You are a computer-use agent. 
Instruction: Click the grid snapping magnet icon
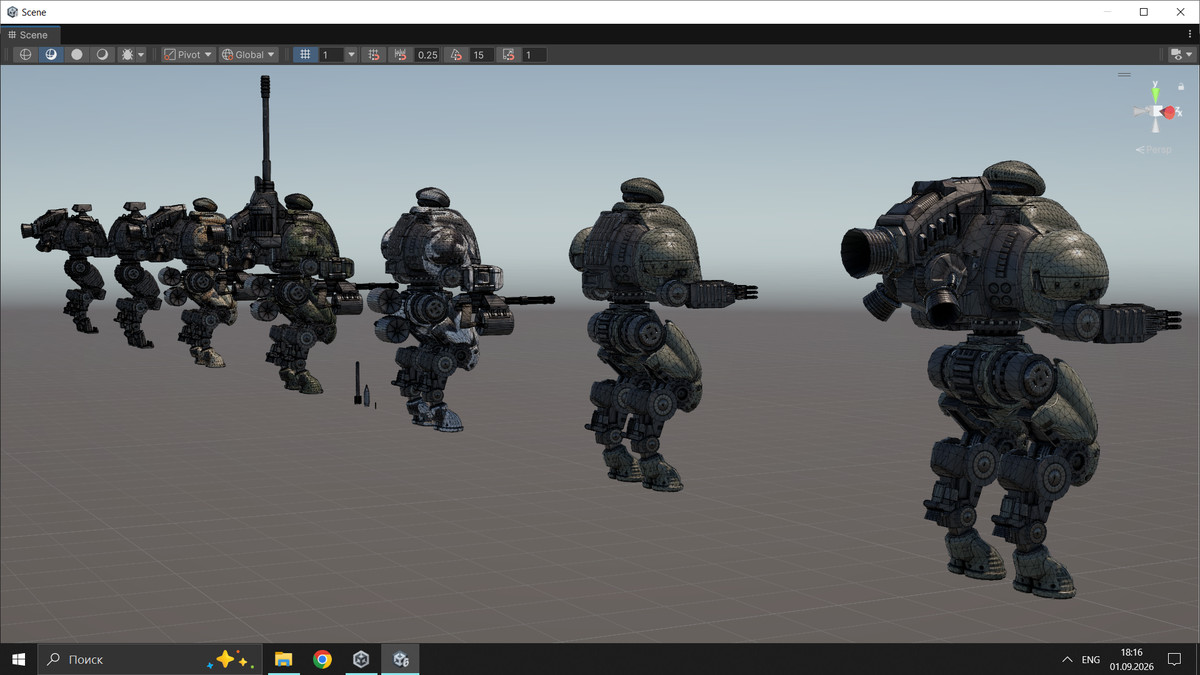[373, 55]
